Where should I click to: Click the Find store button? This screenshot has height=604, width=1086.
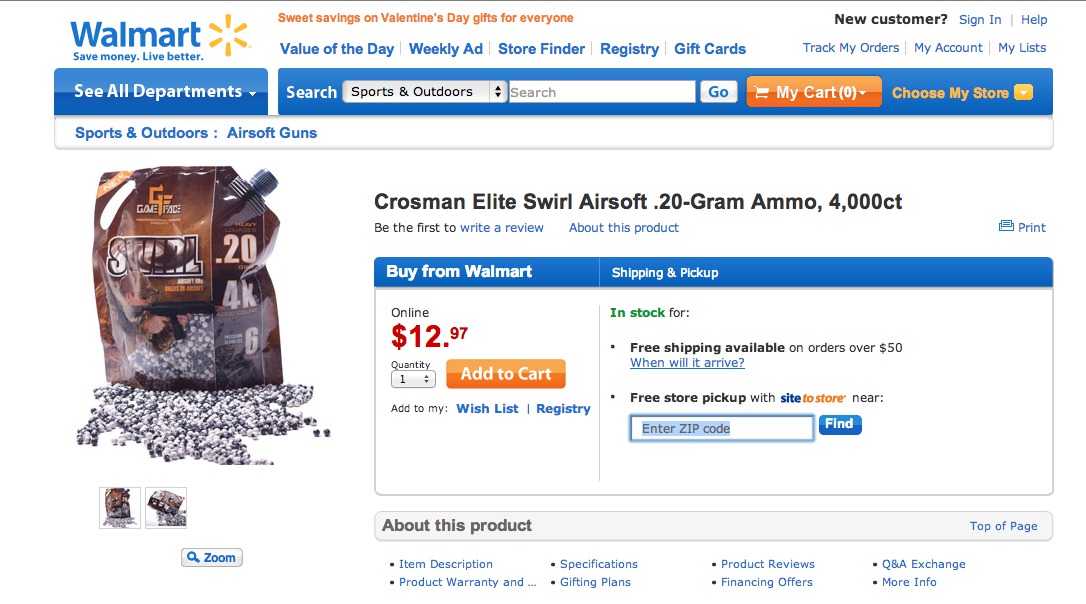(x=840, y=425)
